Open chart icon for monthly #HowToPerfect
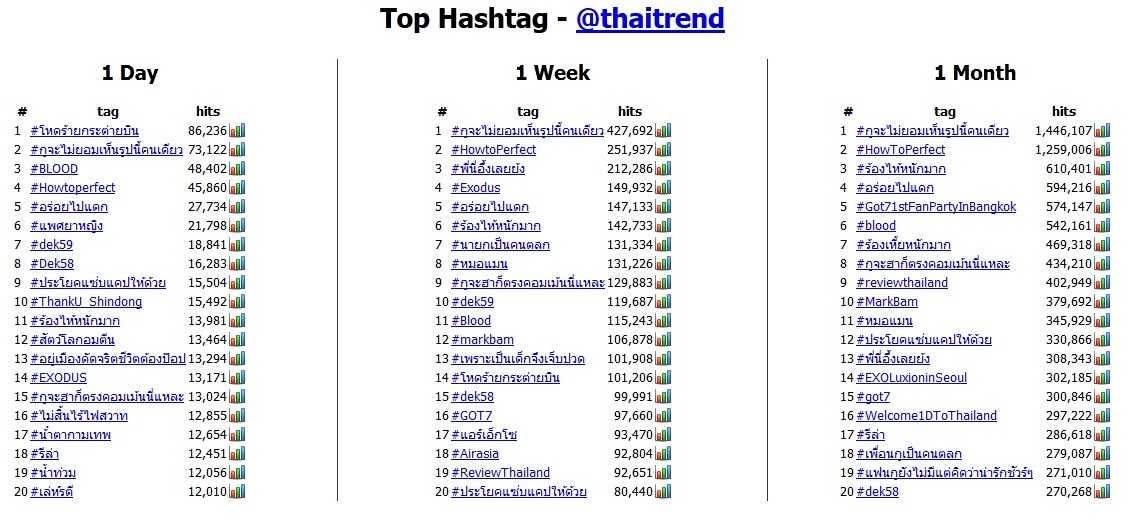The height and width of the screenshot is (523, 1141). click(1102, 149)
